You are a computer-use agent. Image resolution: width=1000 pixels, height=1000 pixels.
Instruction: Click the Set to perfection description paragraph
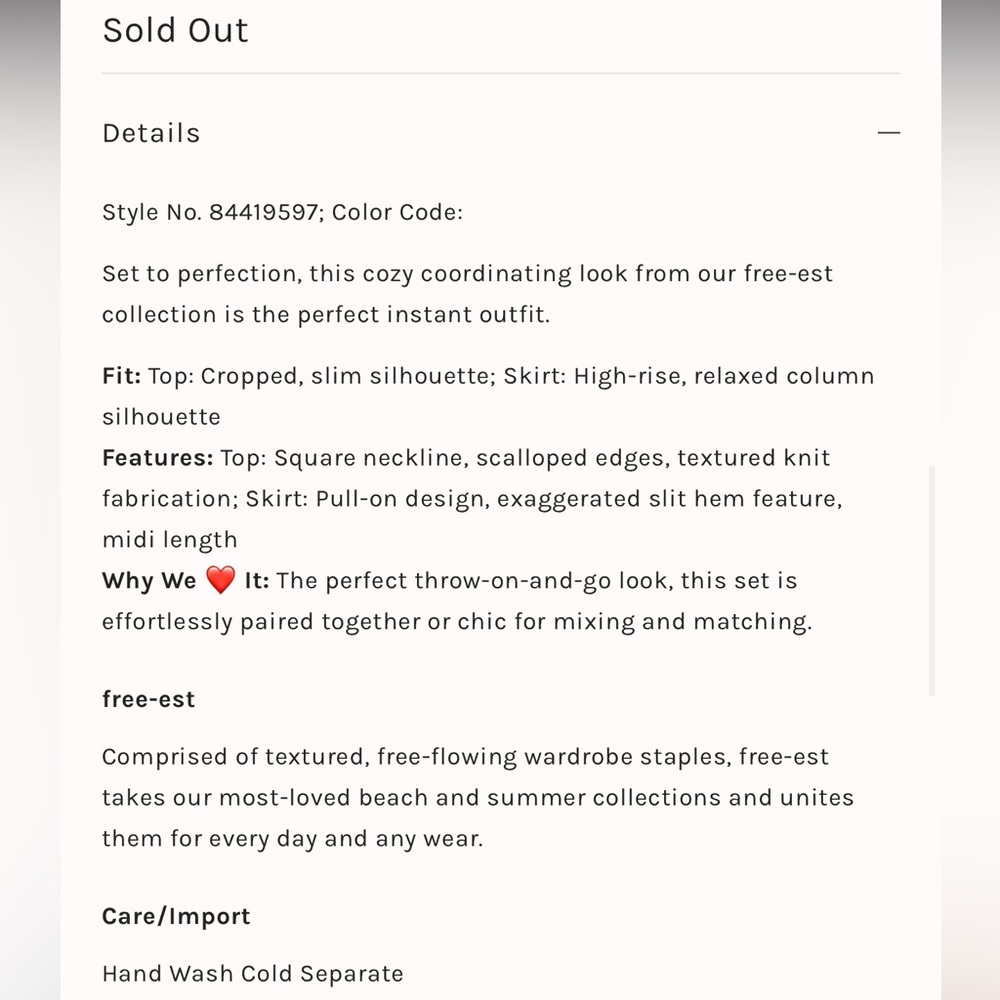[x=467, y=294]
